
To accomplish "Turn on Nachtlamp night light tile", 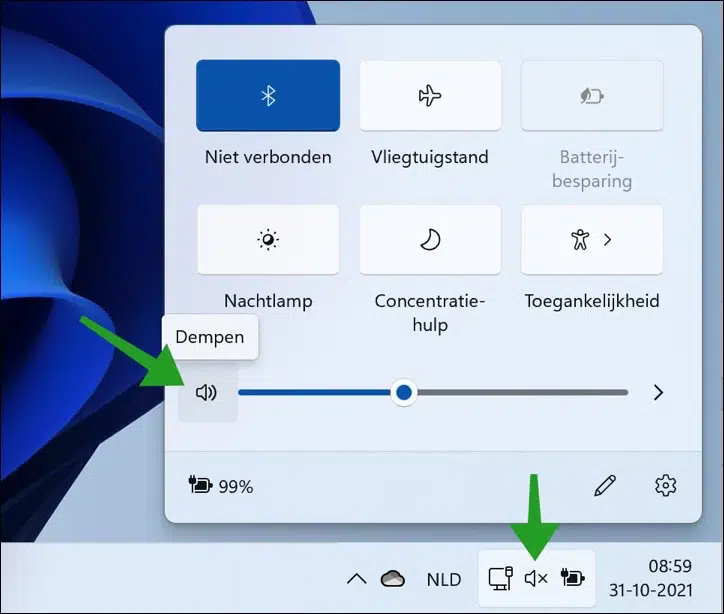I will (x=268, y=240).
